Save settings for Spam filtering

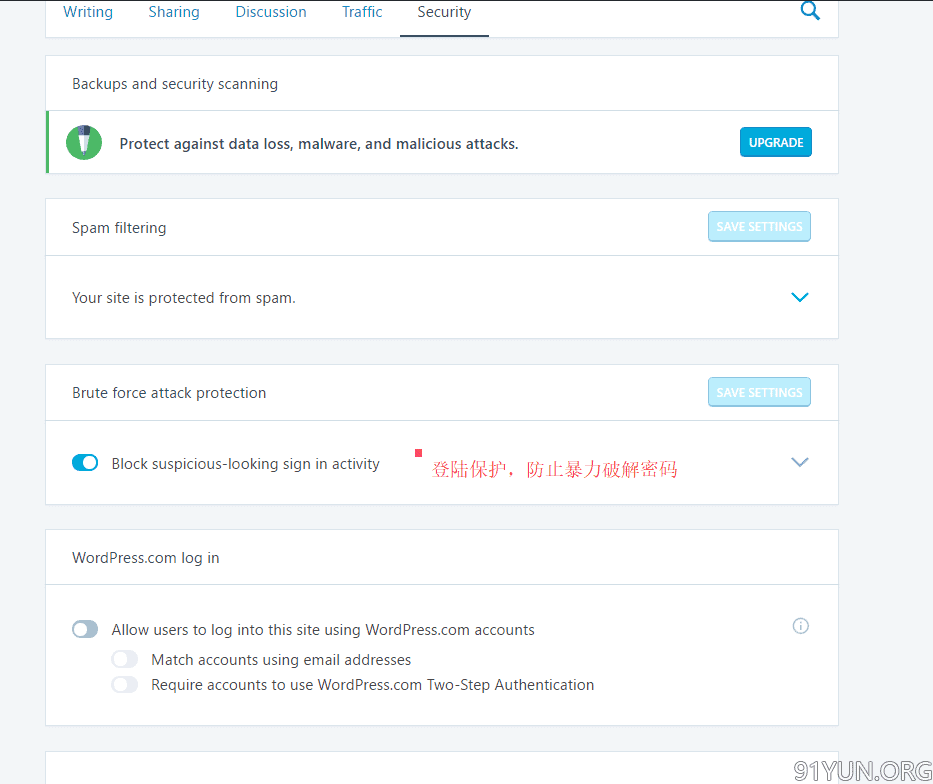pyautogui.click(x=759, y=227)
